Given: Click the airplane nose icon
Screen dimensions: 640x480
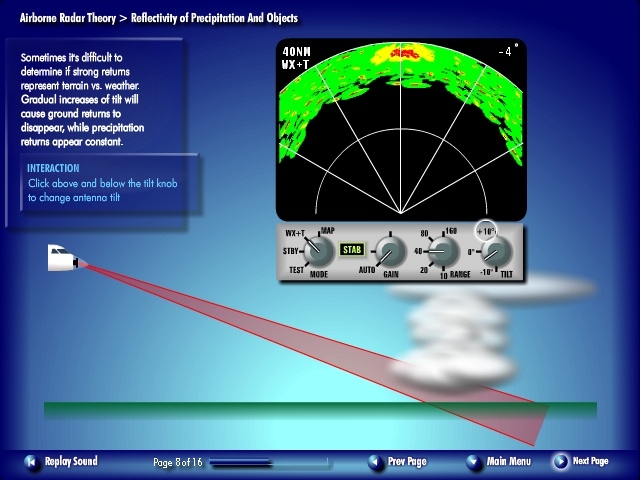Looking at the screenshot, I should tap(62, 259).
